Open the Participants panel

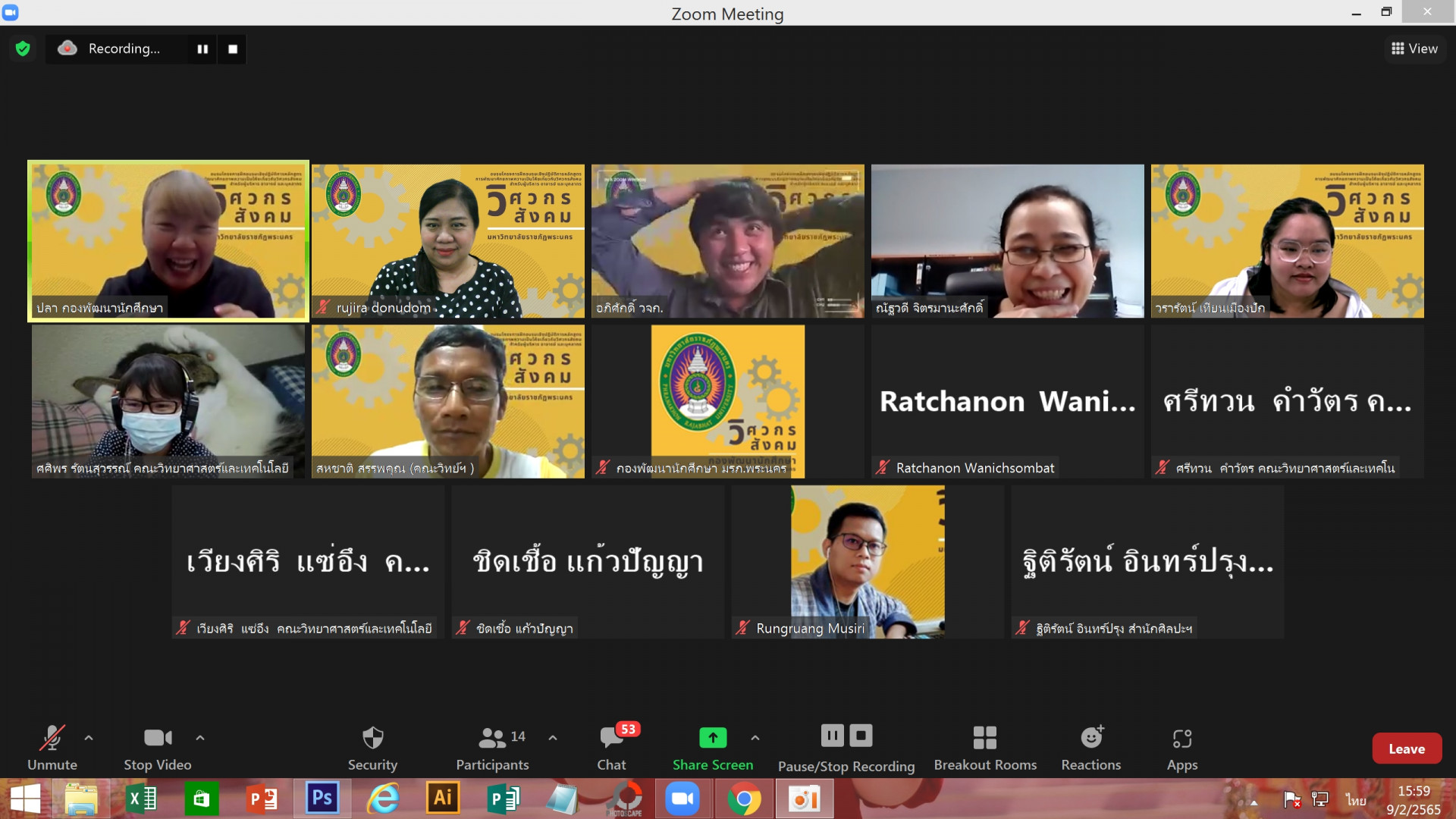pyautogui.click(x=493, y=748)
